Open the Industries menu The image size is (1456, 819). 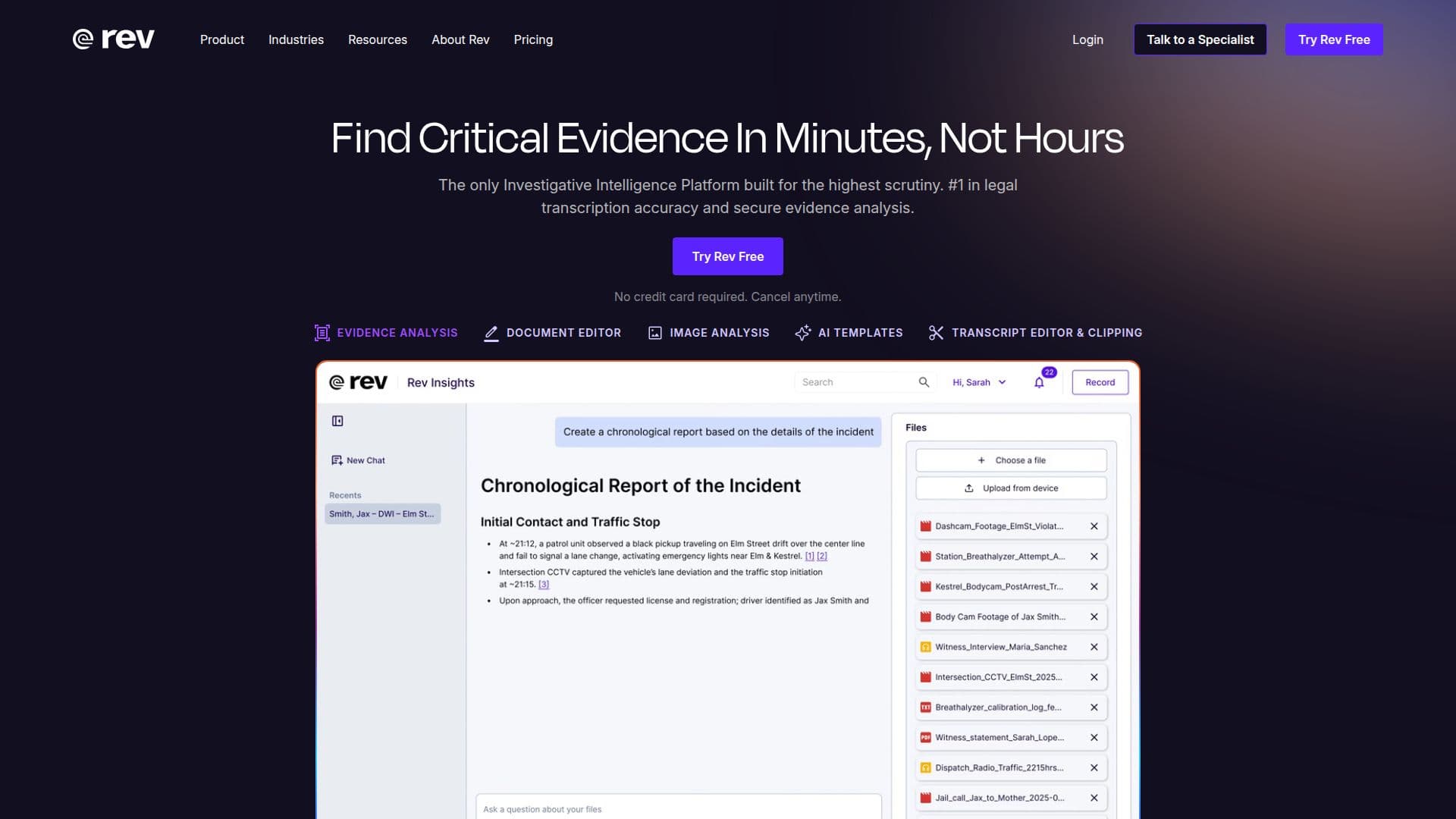(296, 39)
